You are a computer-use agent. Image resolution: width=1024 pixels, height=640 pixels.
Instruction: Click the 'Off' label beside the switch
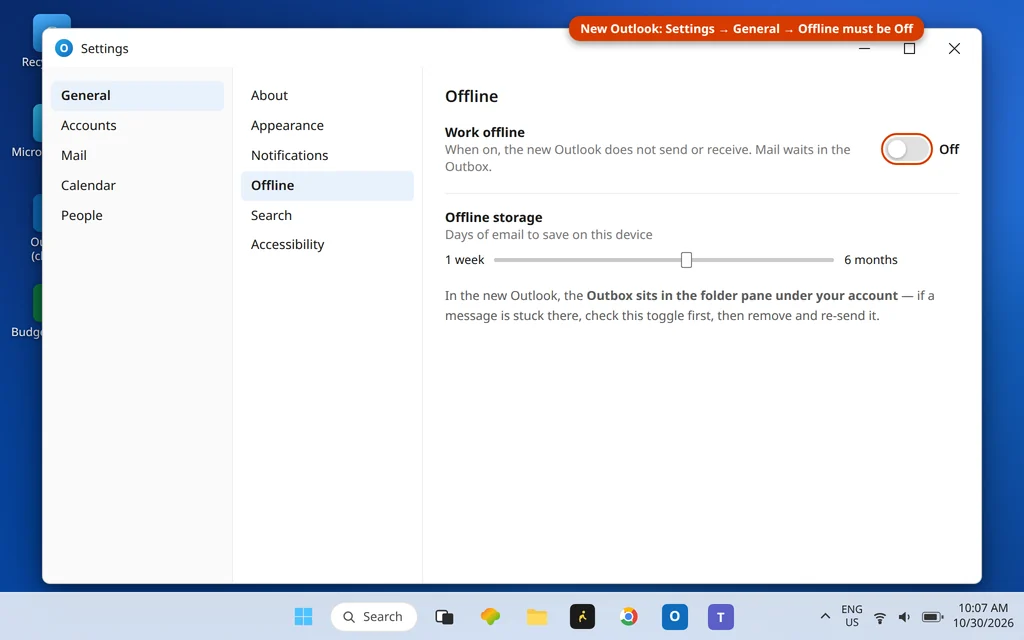click(949, 150)
